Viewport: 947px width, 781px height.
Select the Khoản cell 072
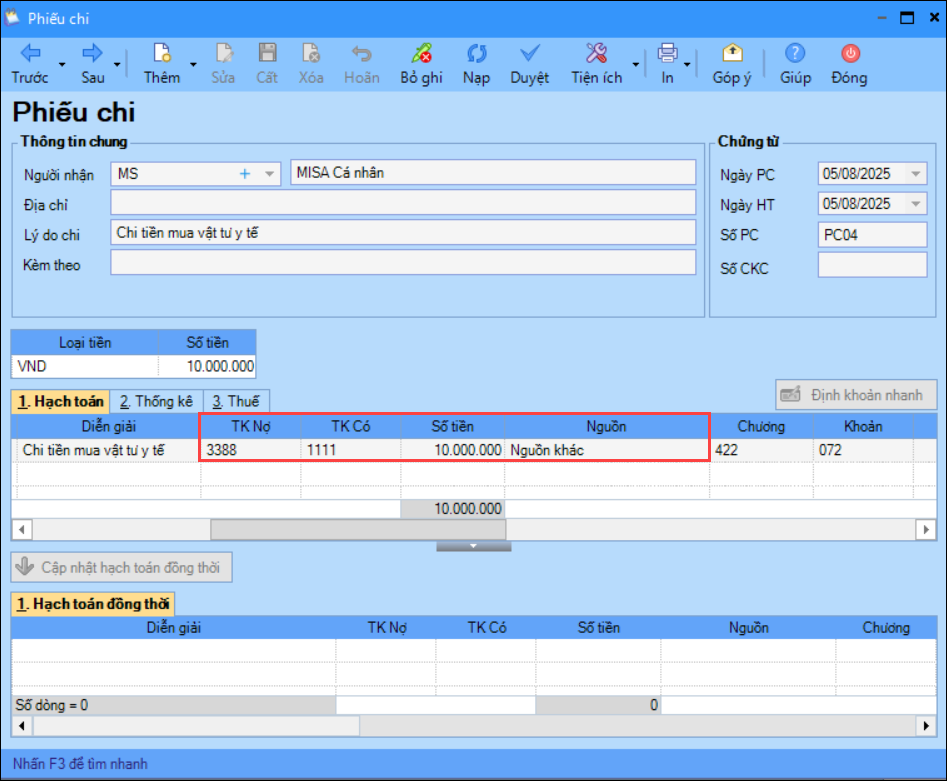[864, 450]
